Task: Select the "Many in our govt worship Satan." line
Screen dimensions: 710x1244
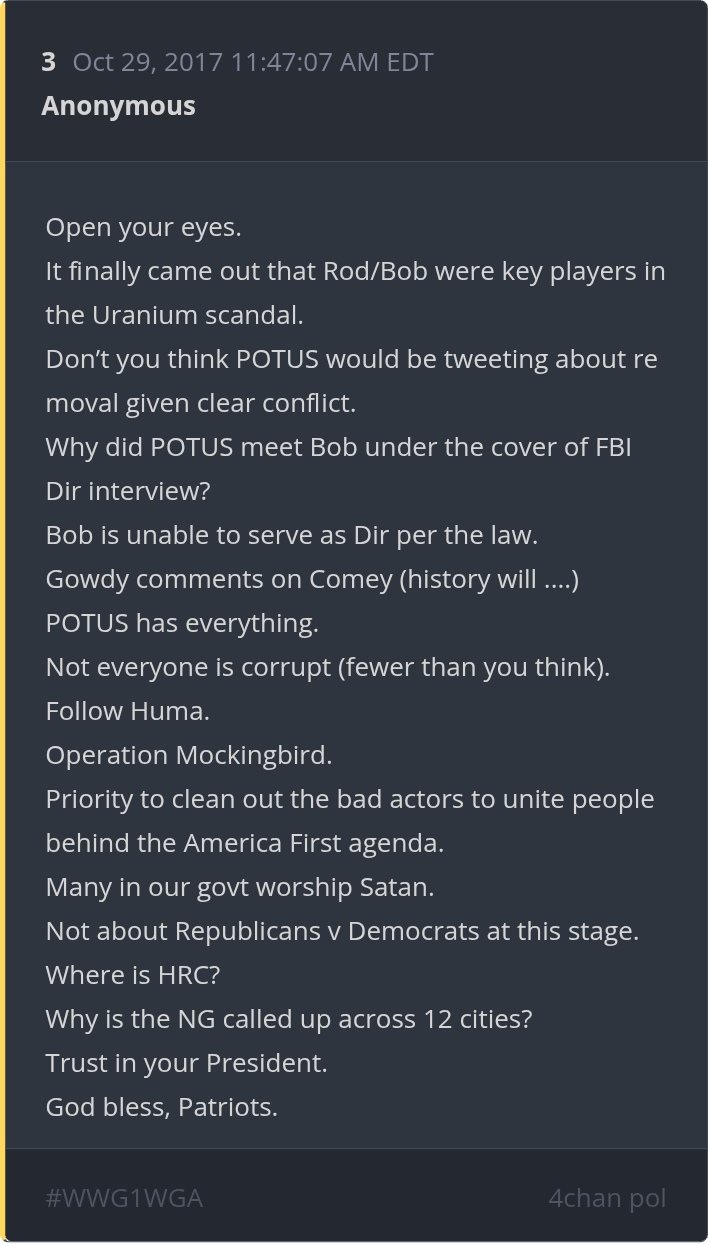Action: [240, 888]
